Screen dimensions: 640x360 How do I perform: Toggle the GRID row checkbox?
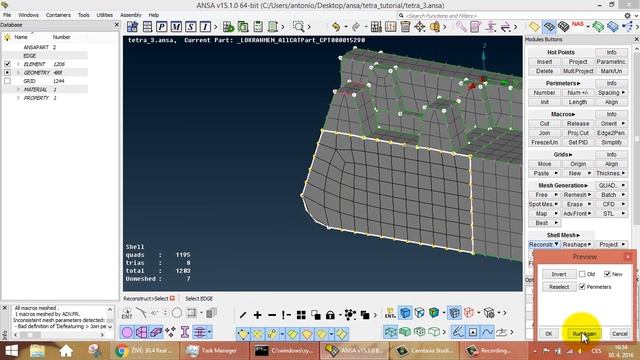click(7, 81)
